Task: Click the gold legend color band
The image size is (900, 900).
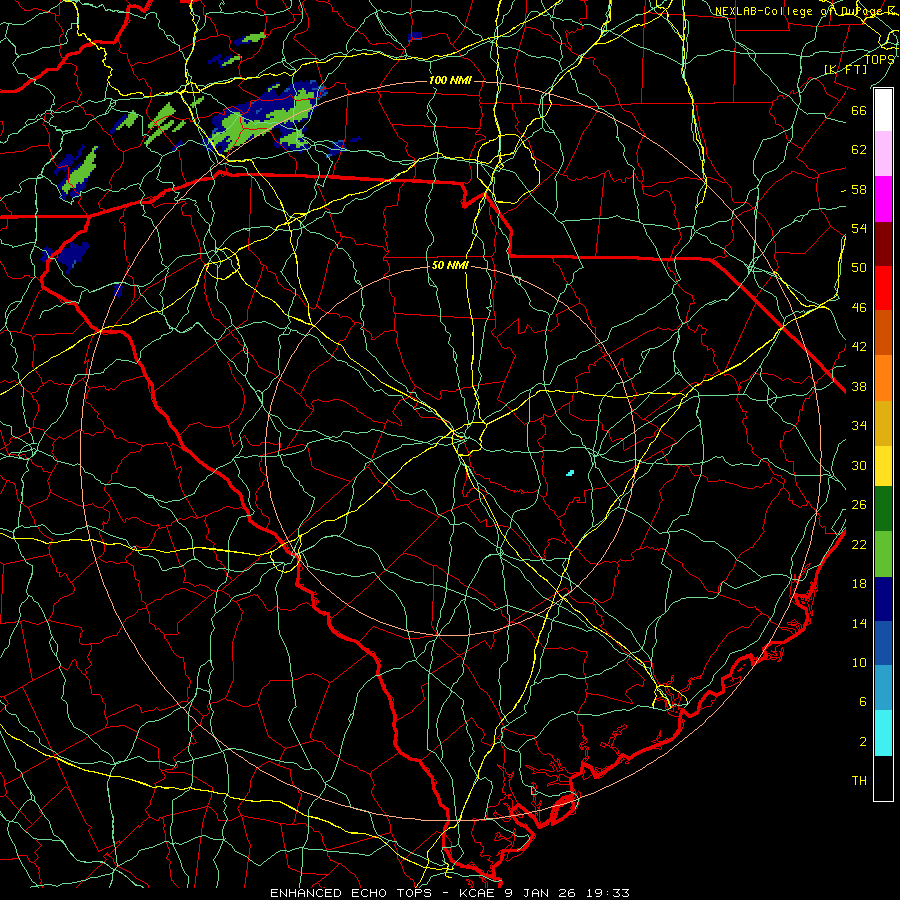Action: [x=883, y=423]
